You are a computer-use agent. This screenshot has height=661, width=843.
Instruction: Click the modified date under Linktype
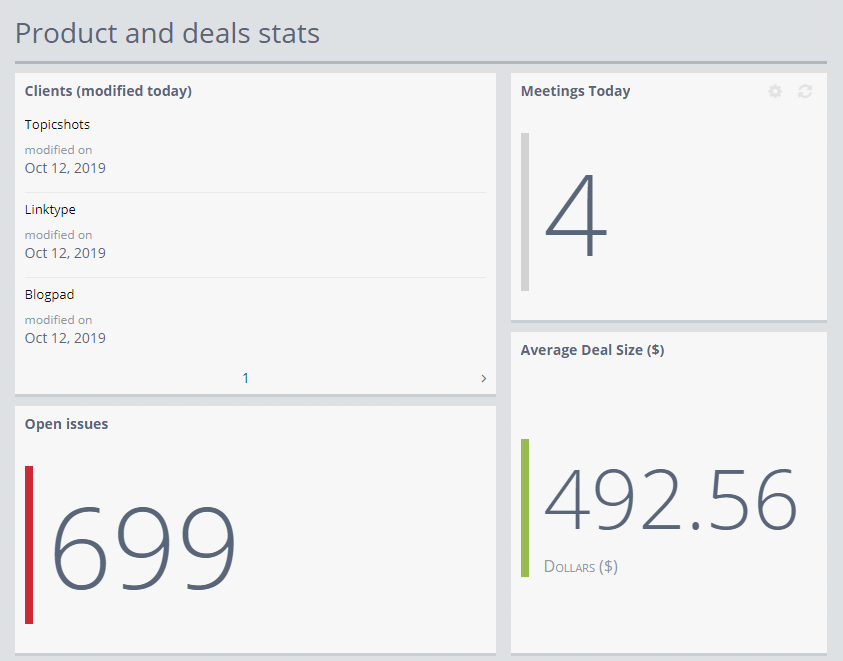point(65,253)
